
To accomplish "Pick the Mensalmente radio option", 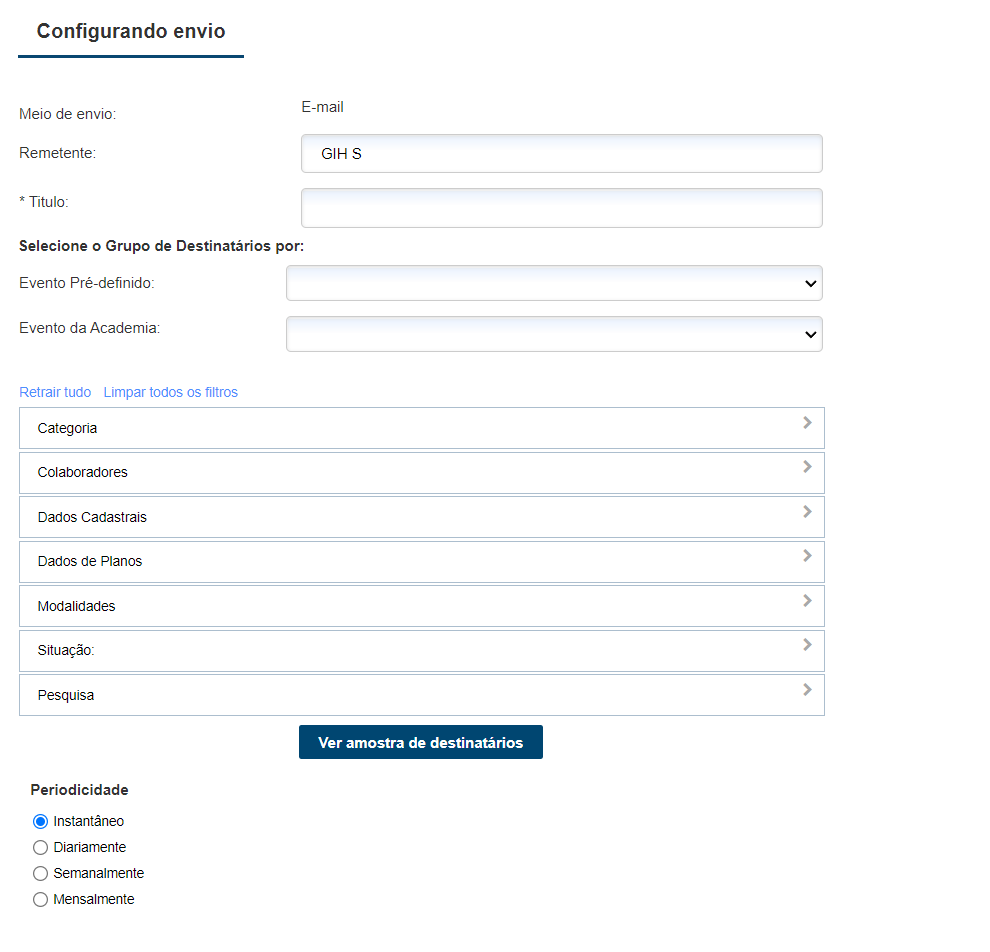I will pos(41,899).
